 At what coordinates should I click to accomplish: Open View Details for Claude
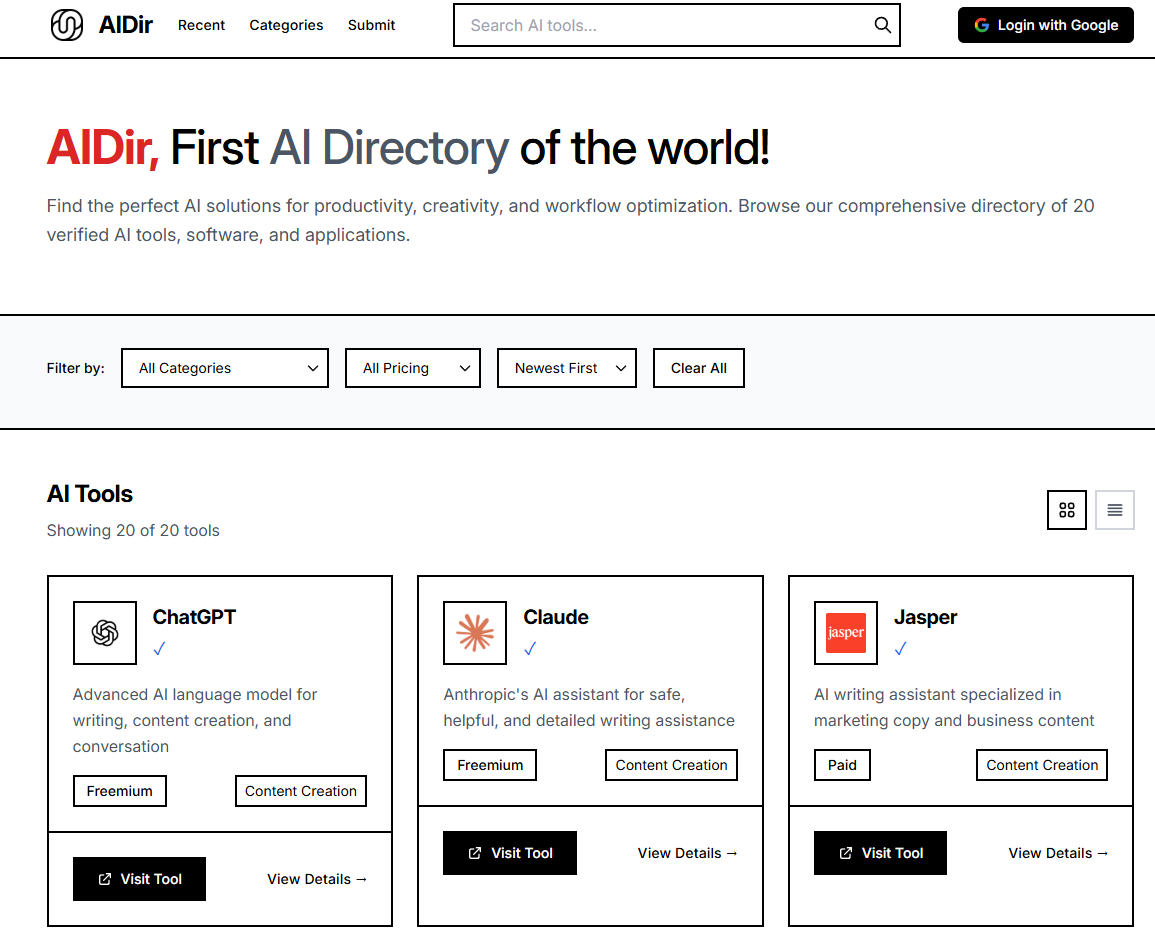[x=687, y=853]
